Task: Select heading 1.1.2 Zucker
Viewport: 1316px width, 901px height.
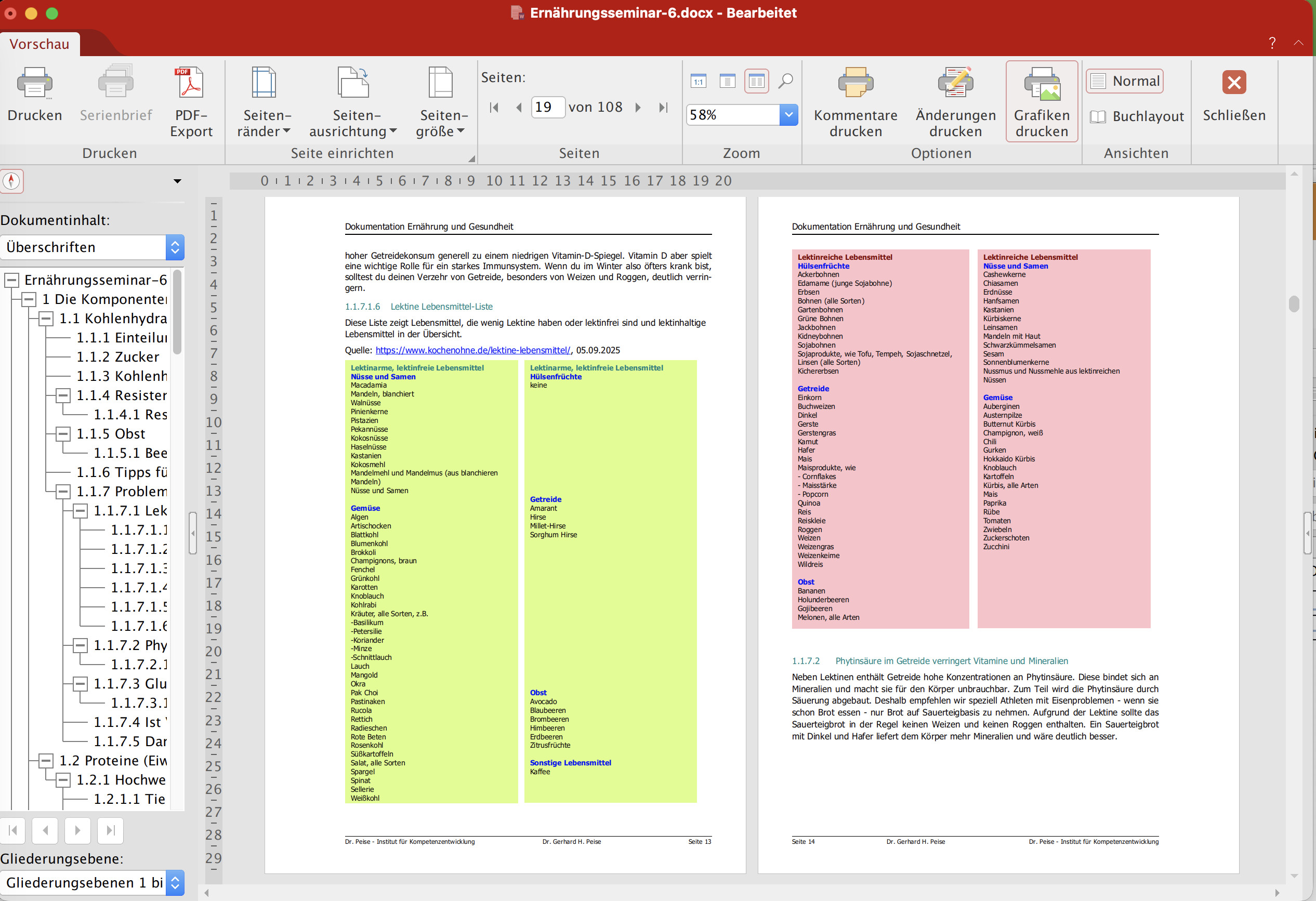Action: [x=118, y=357]
